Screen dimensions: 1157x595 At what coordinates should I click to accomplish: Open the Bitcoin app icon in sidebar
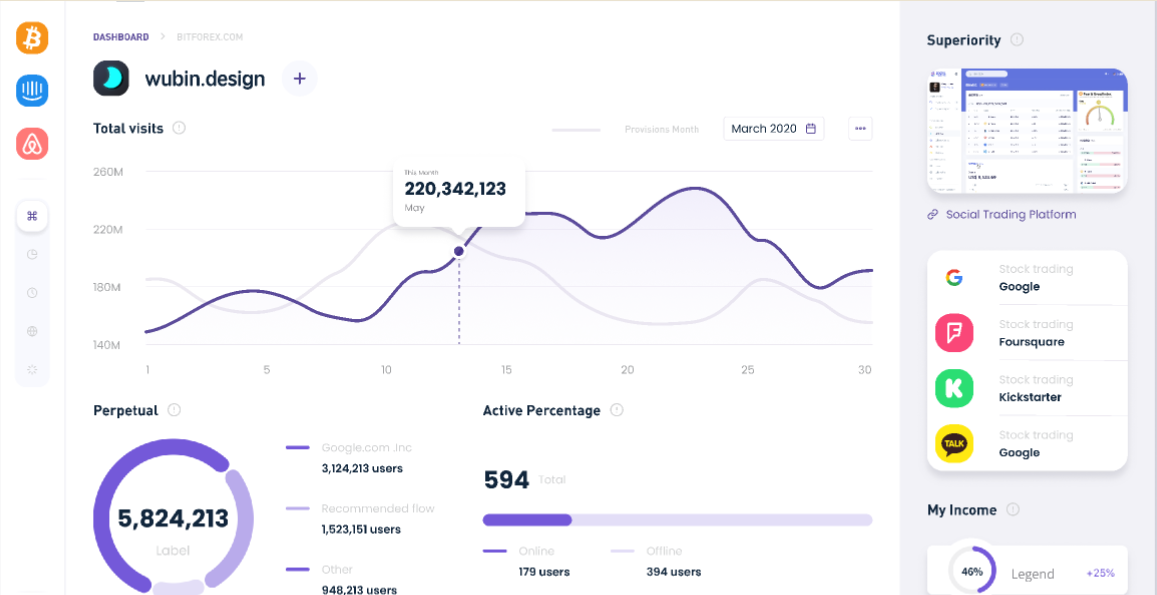pos(32,38)
